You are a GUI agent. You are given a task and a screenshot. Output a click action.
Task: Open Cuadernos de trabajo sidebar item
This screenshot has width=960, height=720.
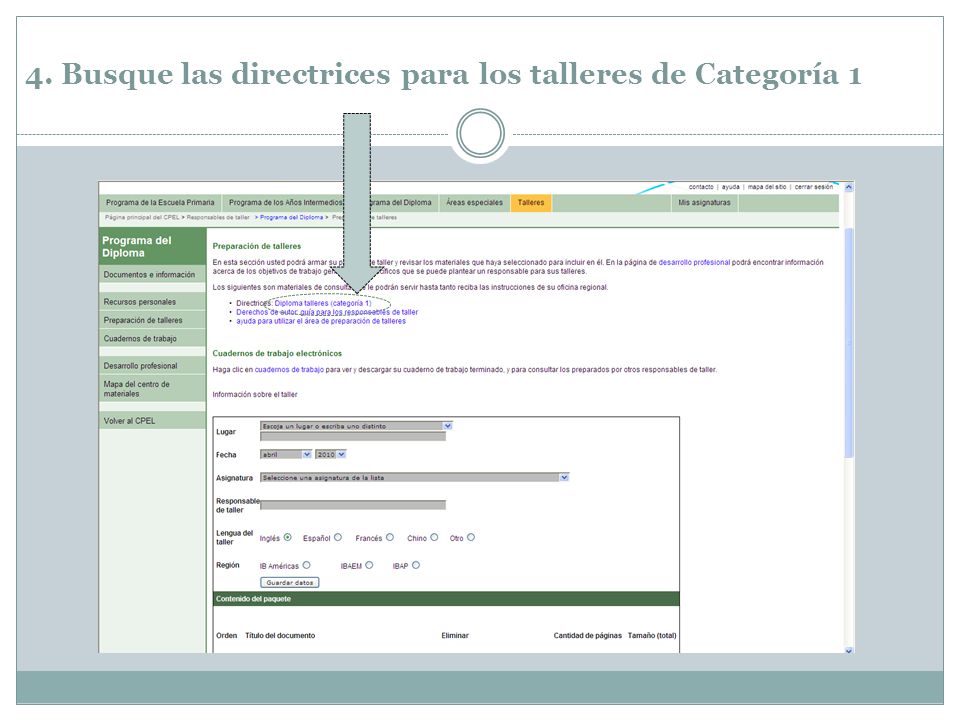(152, 338)
